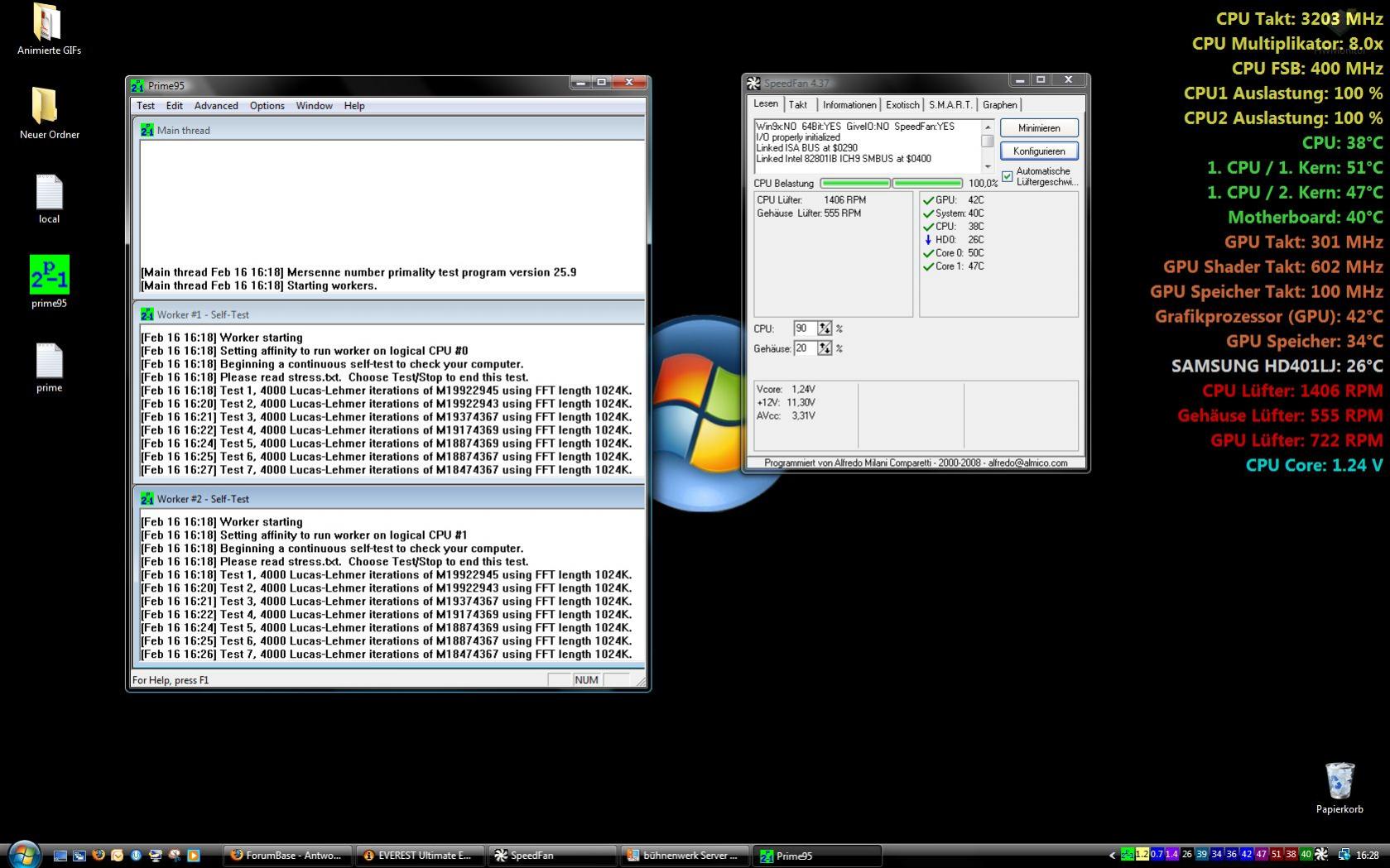Click the CPU fan percent input field
The width and height of the screenshot is (1390, 868).
pyautogui.click(x=805, y=328)
